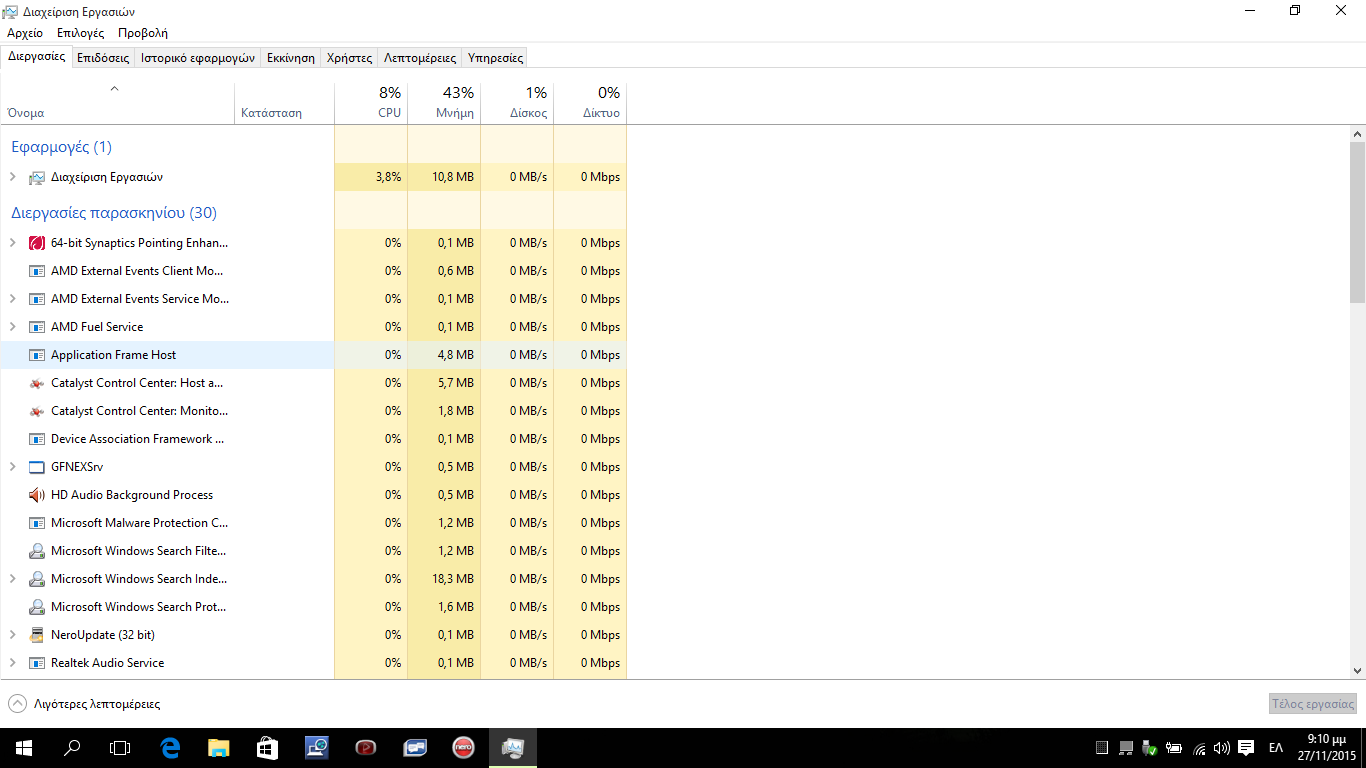Viewport: 1366px width, 768px height.
Task: Click the Application Frame Host icon
Action: (37, 355)
